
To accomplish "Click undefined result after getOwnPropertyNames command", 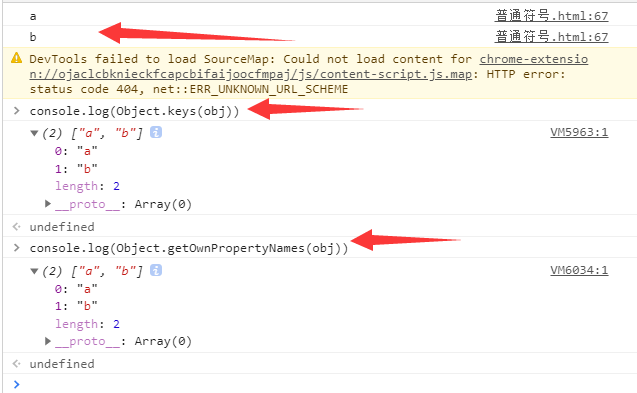I will click(x=62, y=364).
